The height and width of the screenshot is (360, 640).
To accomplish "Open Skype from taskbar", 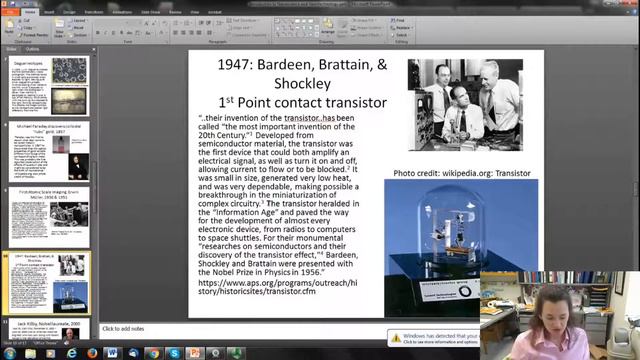I will pos(174,353).
